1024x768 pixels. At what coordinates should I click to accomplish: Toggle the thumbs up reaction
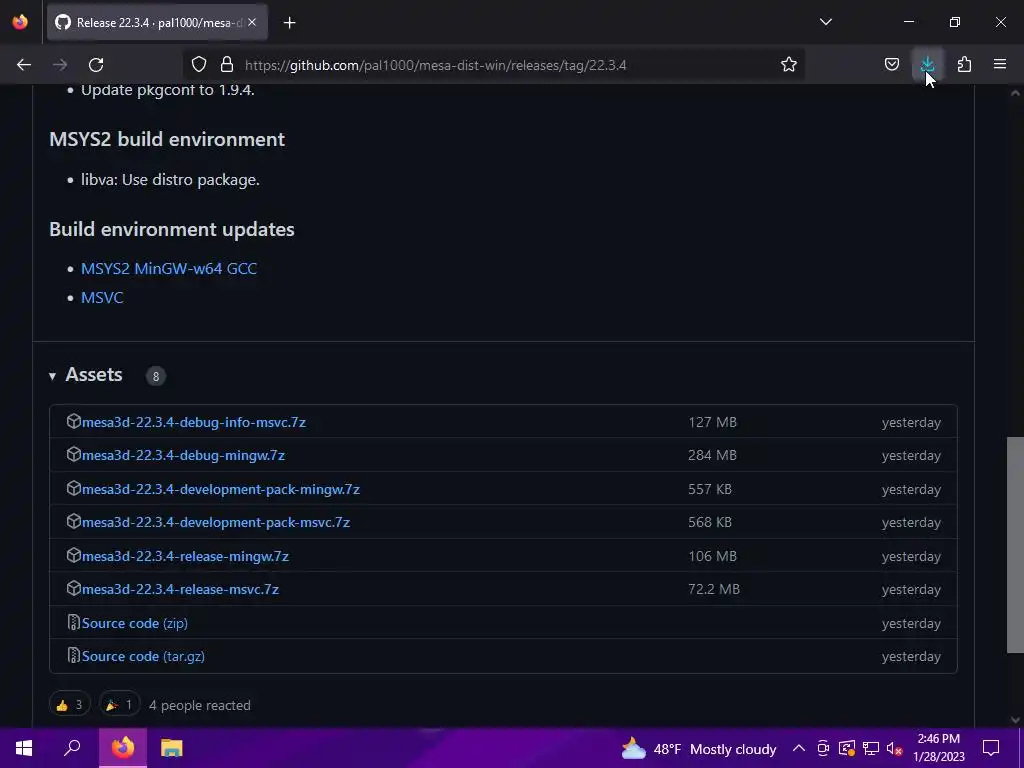(69, 705)
